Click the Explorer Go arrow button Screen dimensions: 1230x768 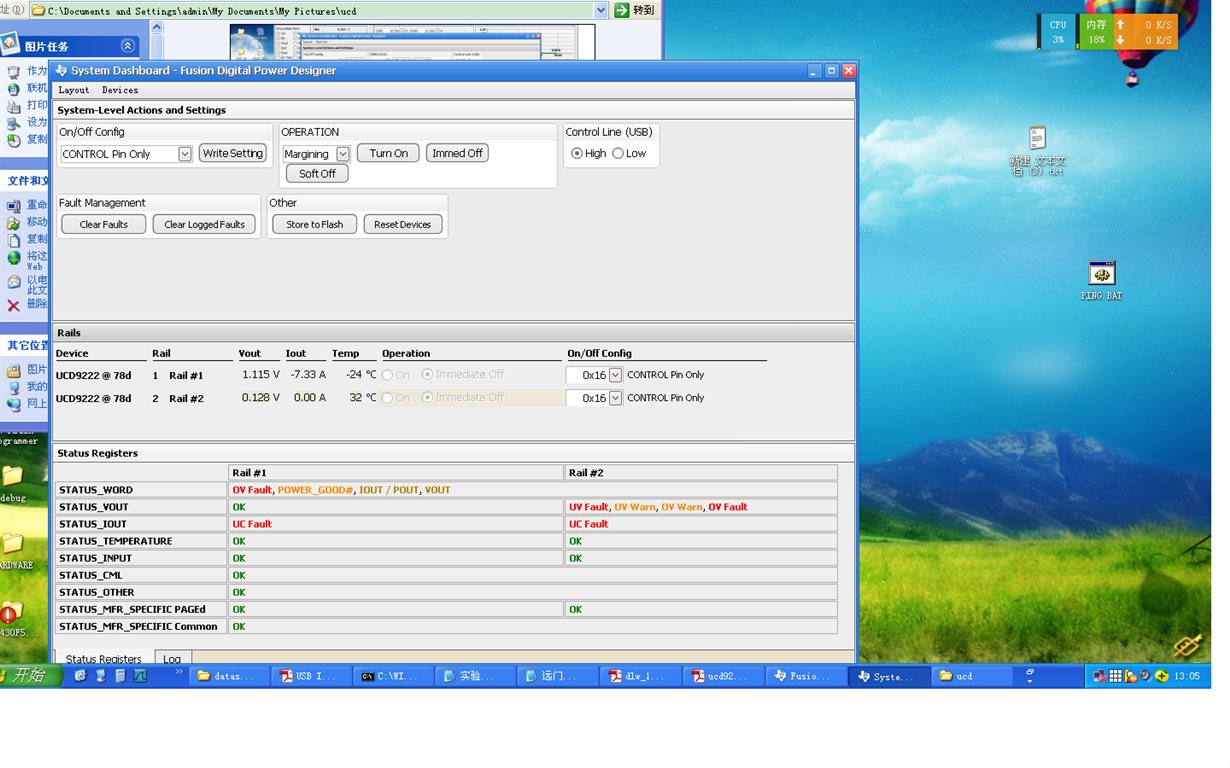622,10
